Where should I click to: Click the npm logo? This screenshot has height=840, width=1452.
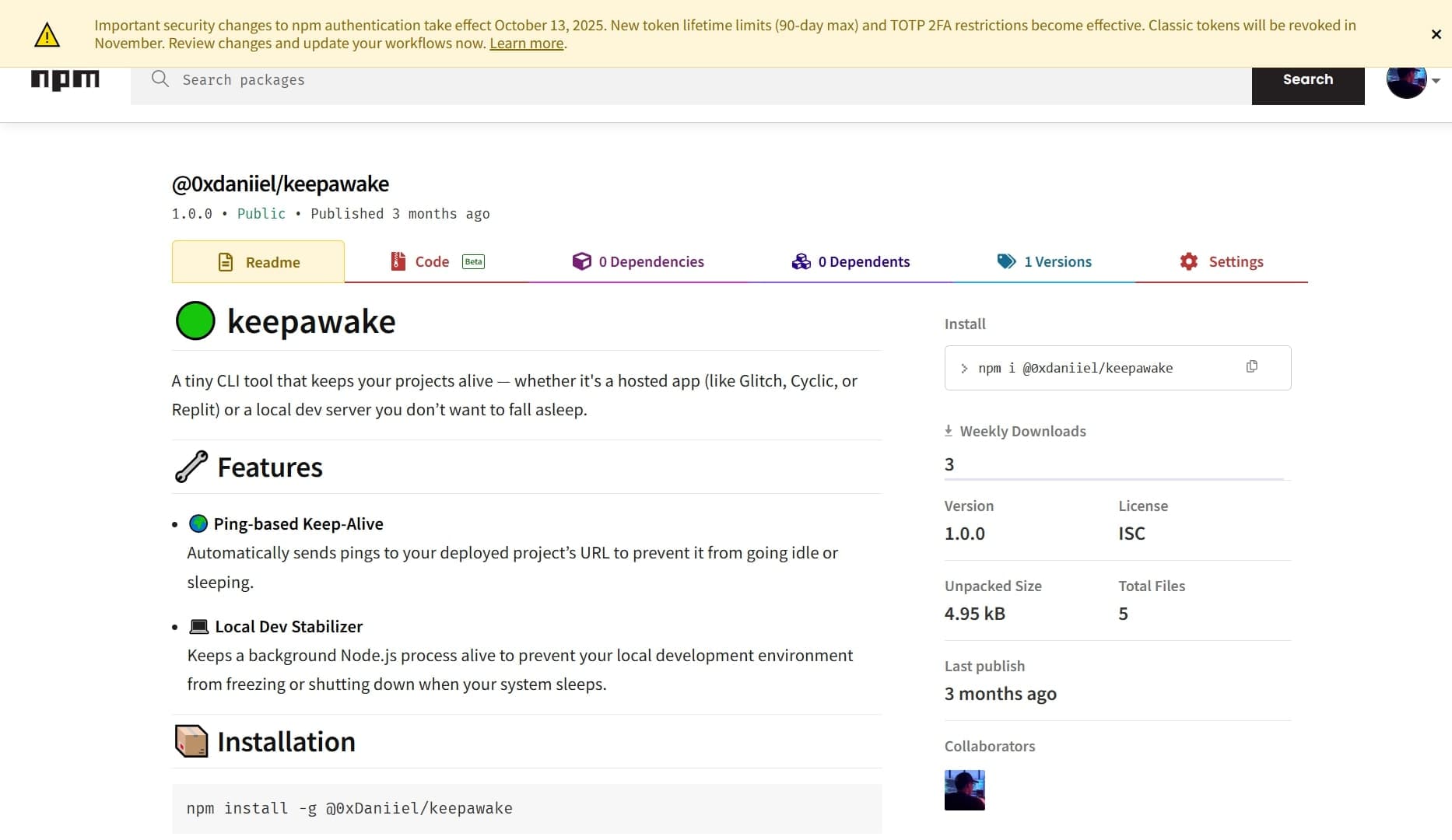coord(65,79)
